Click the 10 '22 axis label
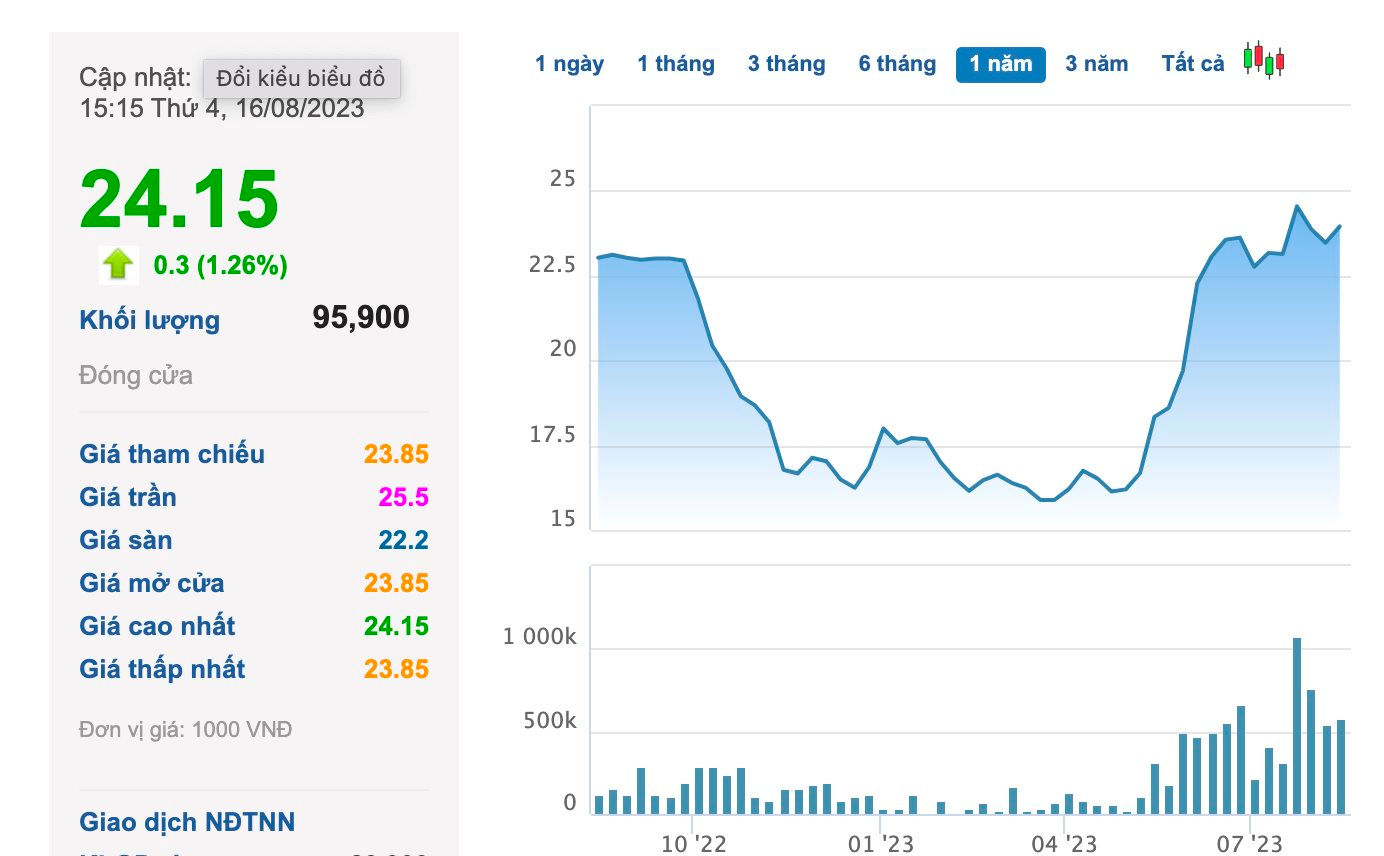 (x=693, y=844)
